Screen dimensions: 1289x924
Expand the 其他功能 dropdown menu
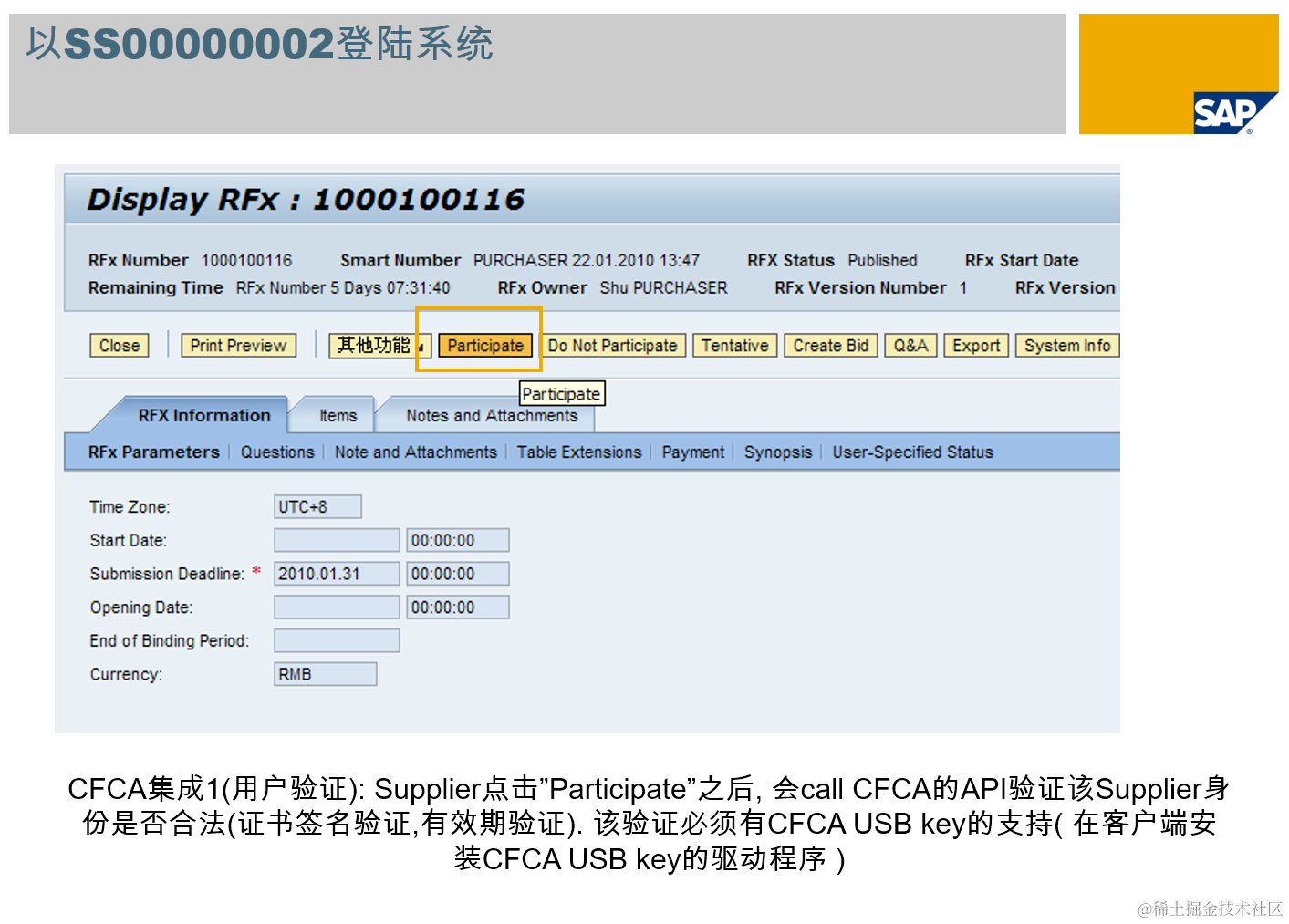[379, 346]
